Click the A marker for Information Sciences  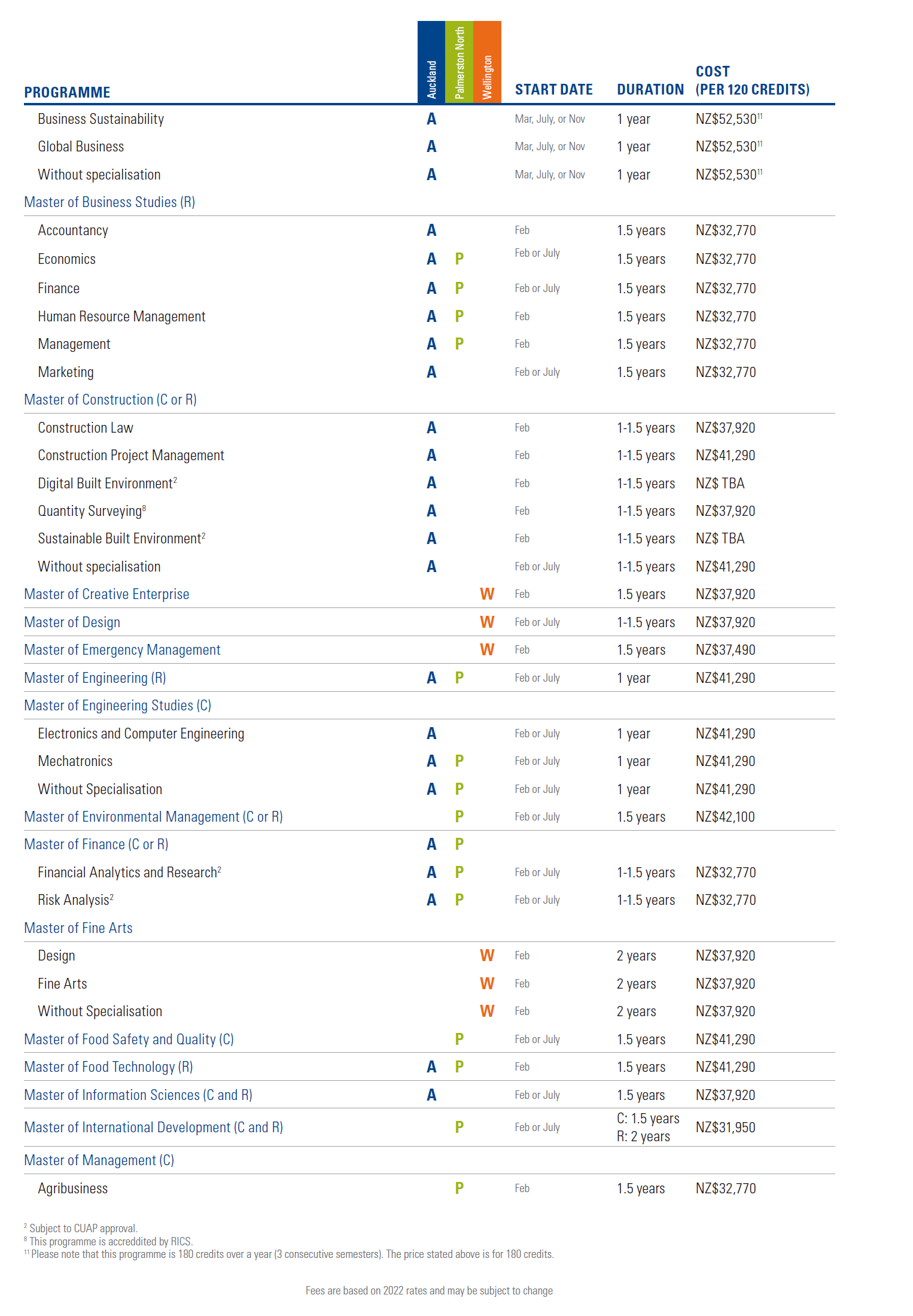coord(431,1095)
